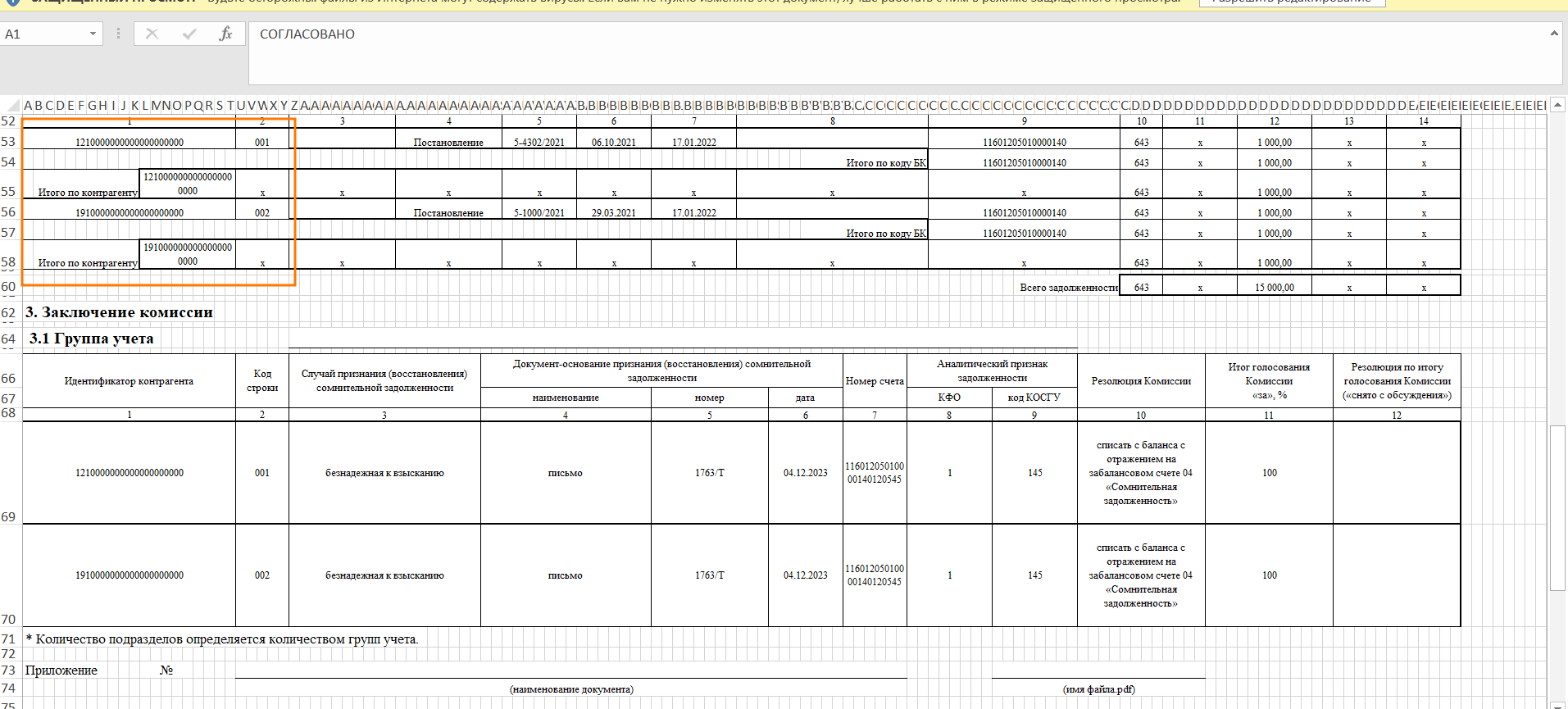Click Итого по контрагенту in row 58
Image resolution: width=1568 pixels, height=709 pixels.
[x=88, y=263]
